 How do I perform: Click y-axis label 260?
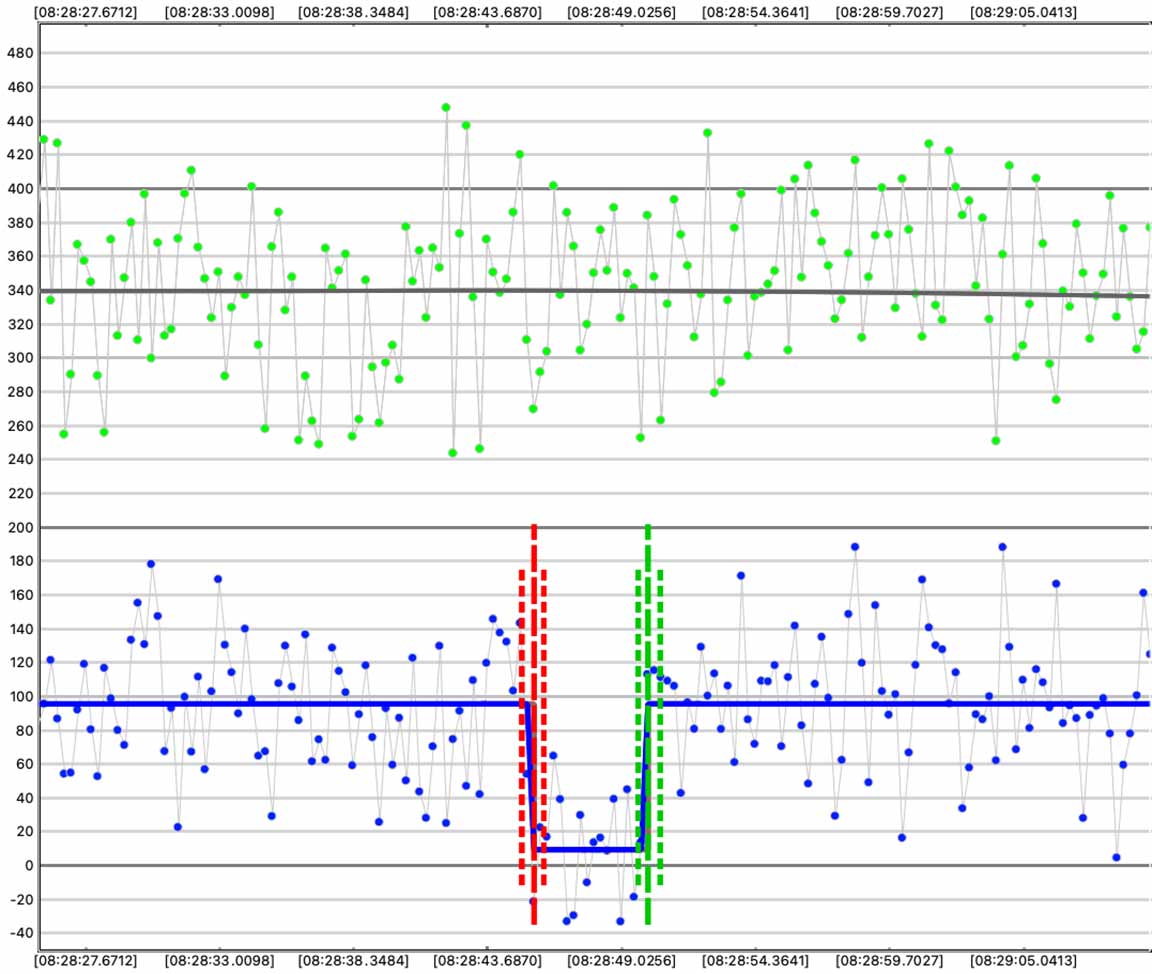coord(20,425)
